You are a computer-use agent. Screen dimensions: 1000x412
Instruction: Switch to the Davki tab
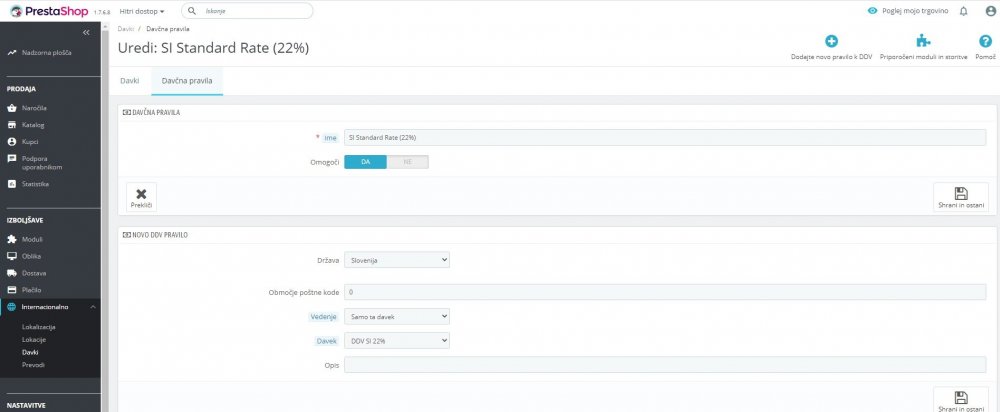pos(129,82)
